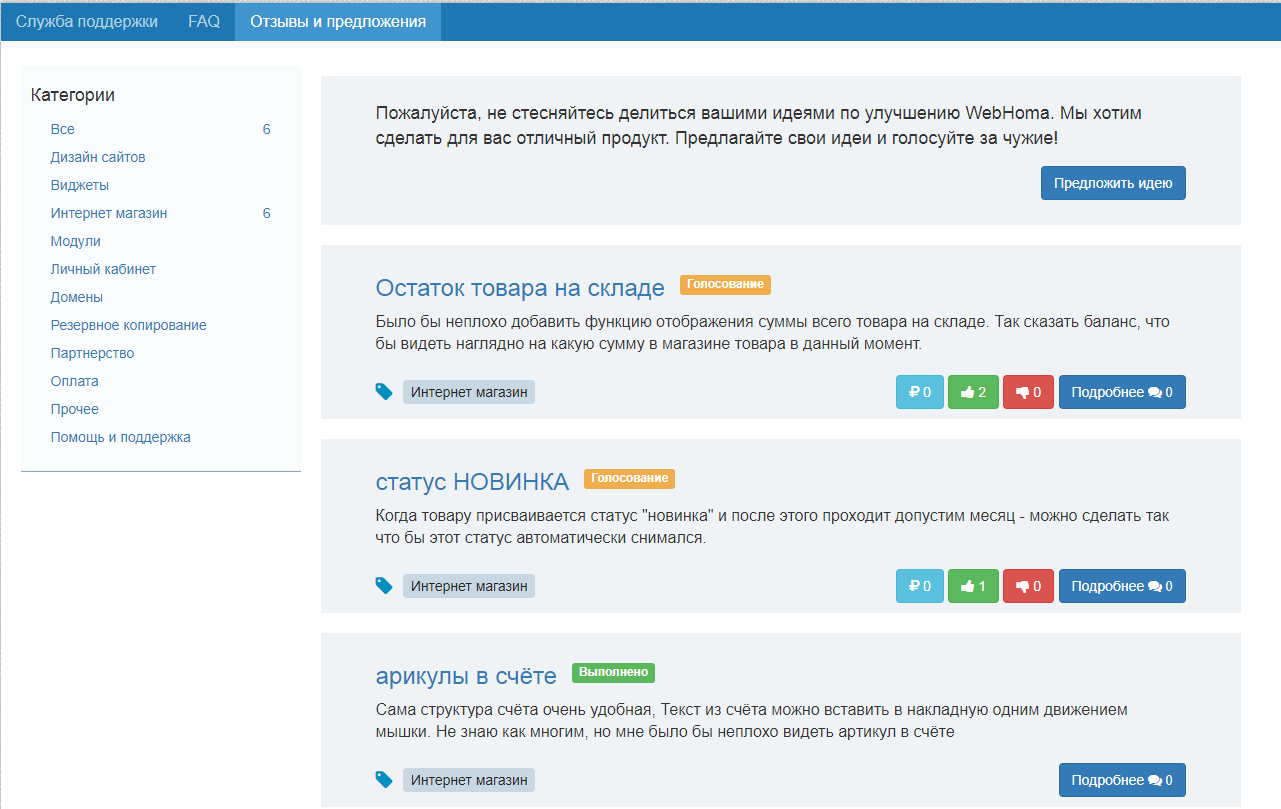This screenshot has width=1281, height=809.
Task: Select the Дизайн сайтов category
Action: click(98, 157)
